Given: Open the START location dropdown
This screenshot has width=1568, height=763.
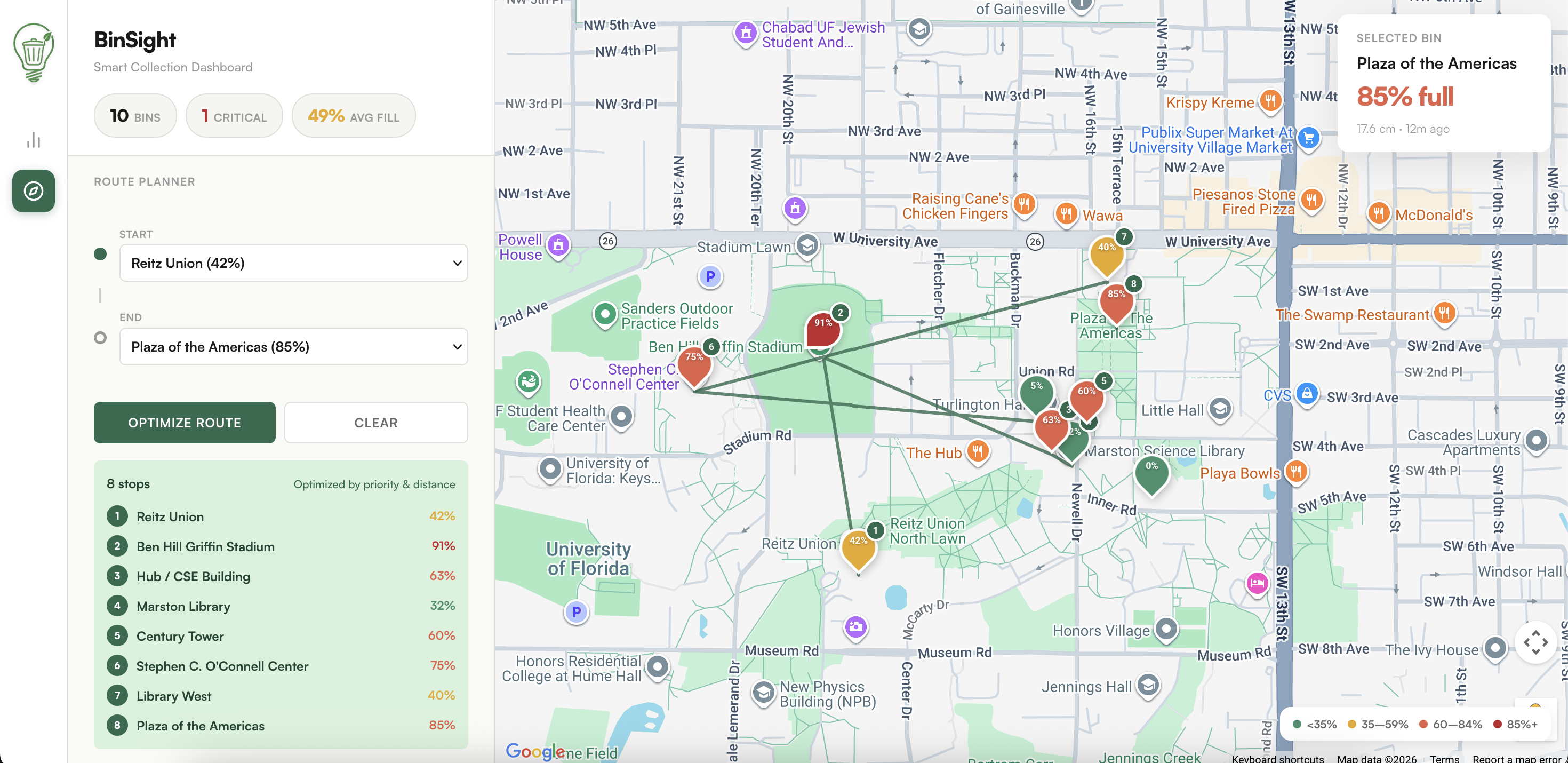Looking at the screenshot, I should 293,263.
